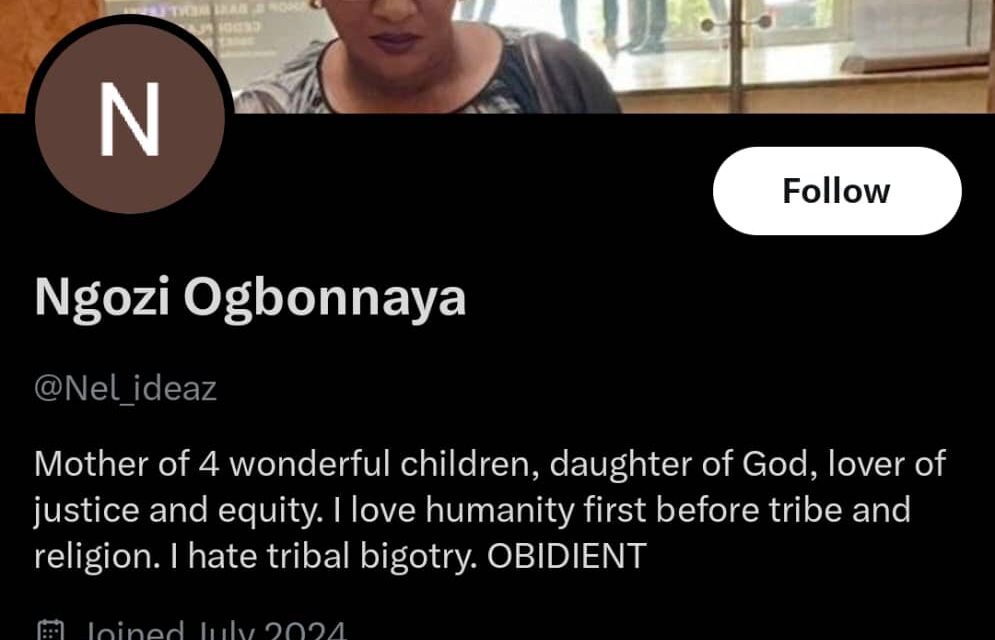The width and height of the screenshot is (995, 640).
Task: Open the brown N profile avatar
Action: (130, 119)
